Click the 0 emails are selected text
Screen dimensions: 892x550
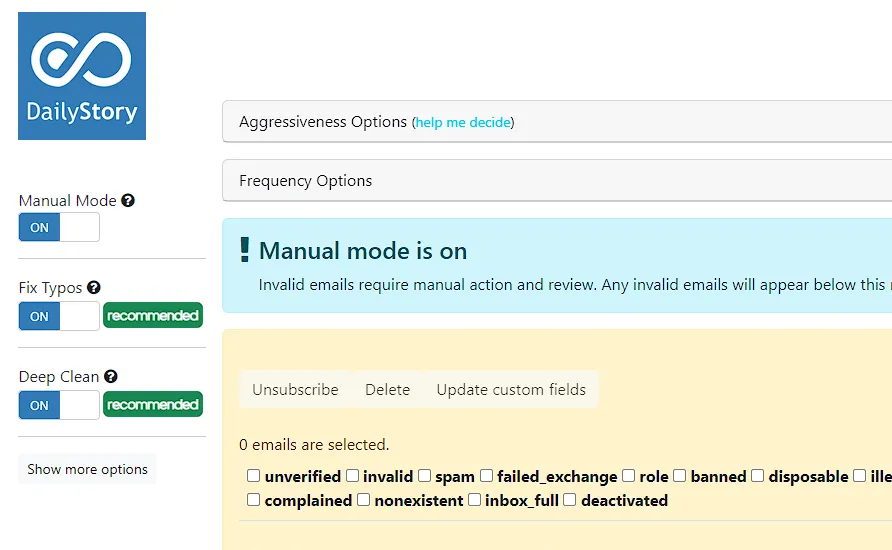314,445
